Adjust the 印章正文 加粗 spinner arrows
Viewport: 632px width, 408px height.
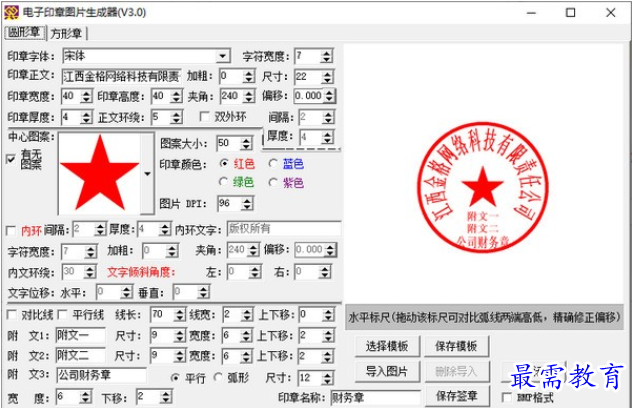[x=249, y=76]
